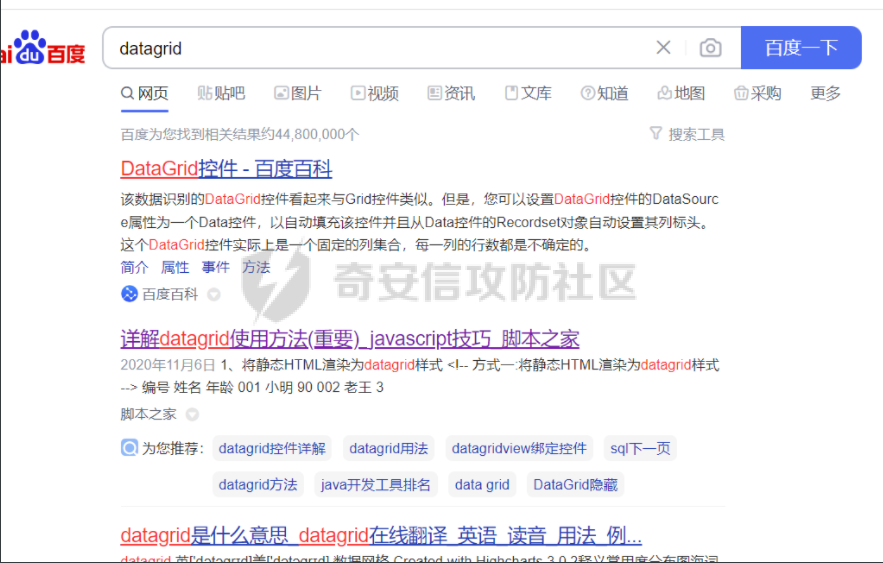883x563 pixels.
Task: Open datagrid是什么意思 translation result
Action: pyautogui.click(x=381, y=535)
